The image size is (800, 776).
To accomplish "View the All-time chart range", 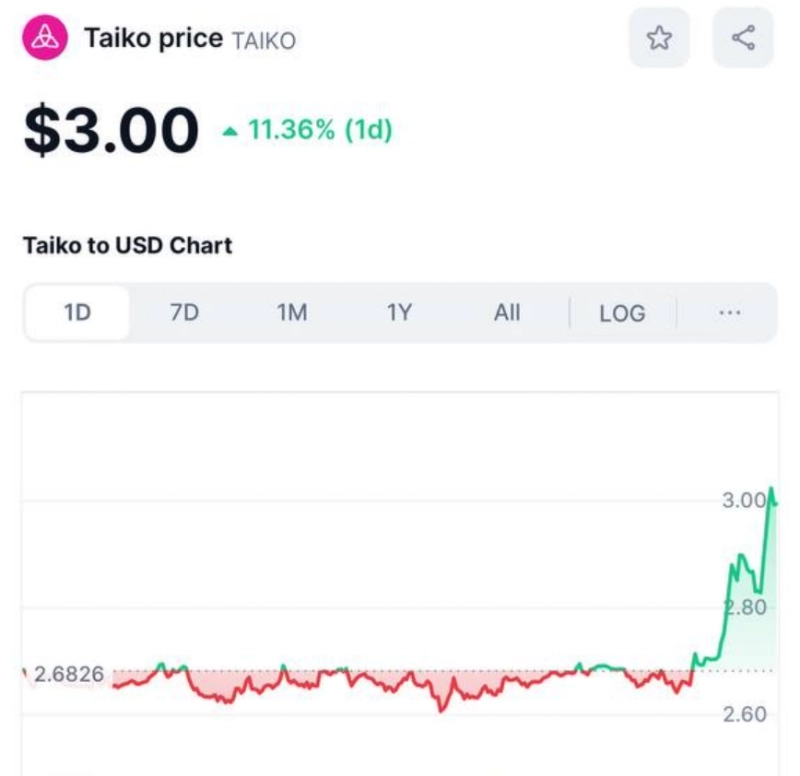I will (x=507, y=313).
